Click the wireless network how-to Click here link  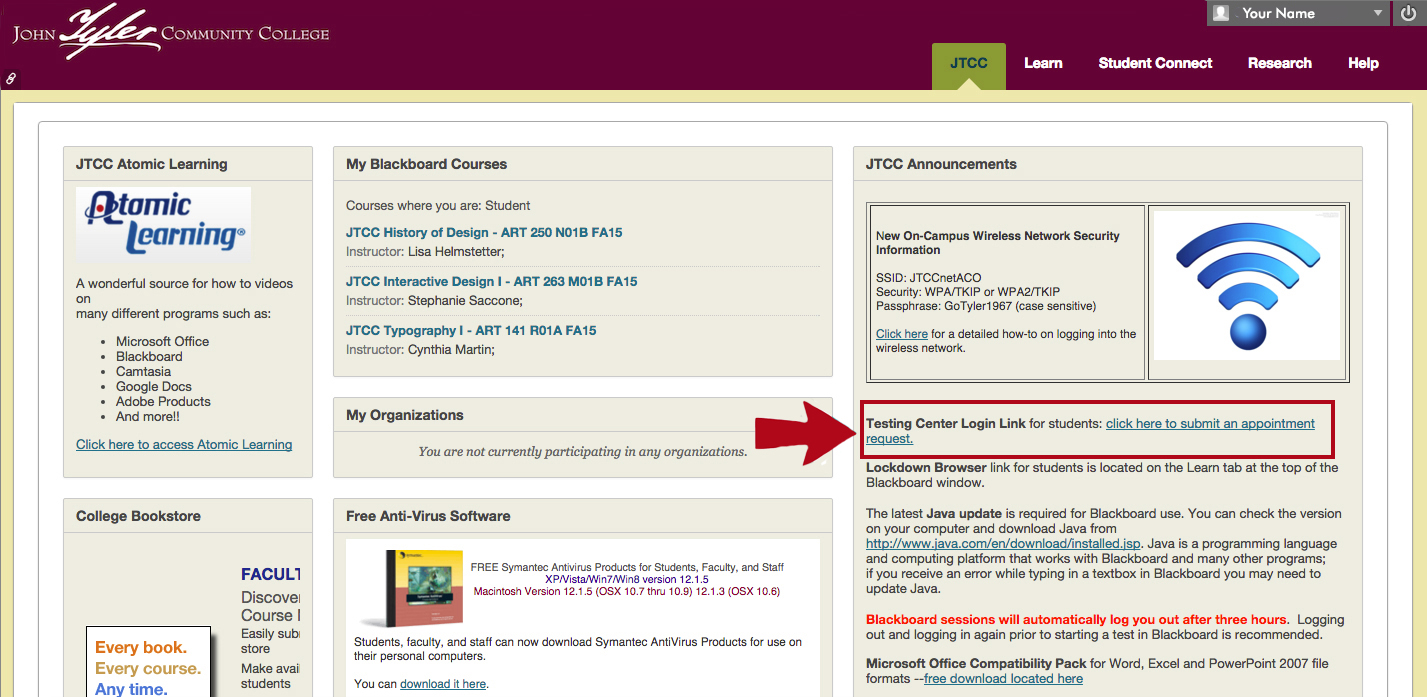902,334
